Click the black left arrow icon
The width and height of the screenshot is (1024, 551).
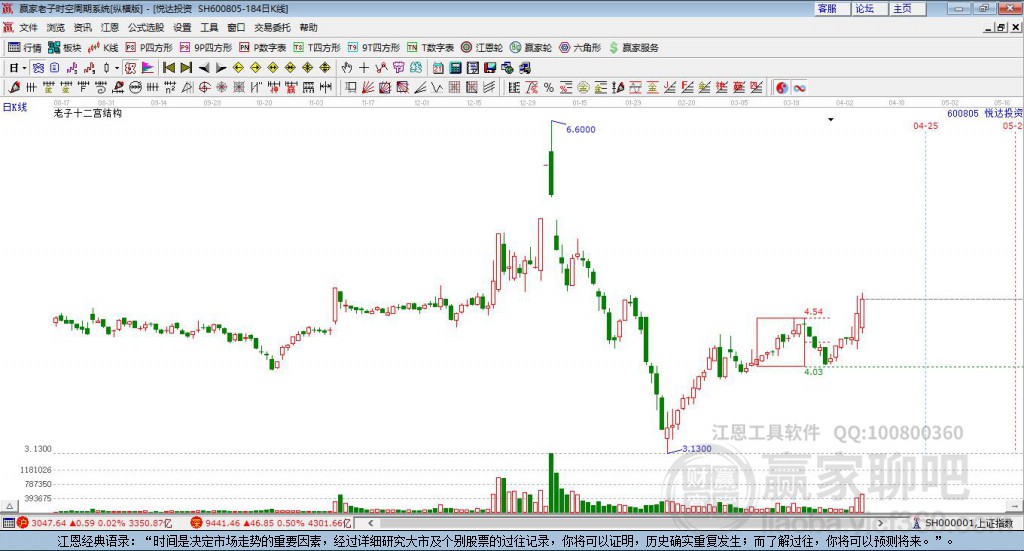click(x=204, y=68)
